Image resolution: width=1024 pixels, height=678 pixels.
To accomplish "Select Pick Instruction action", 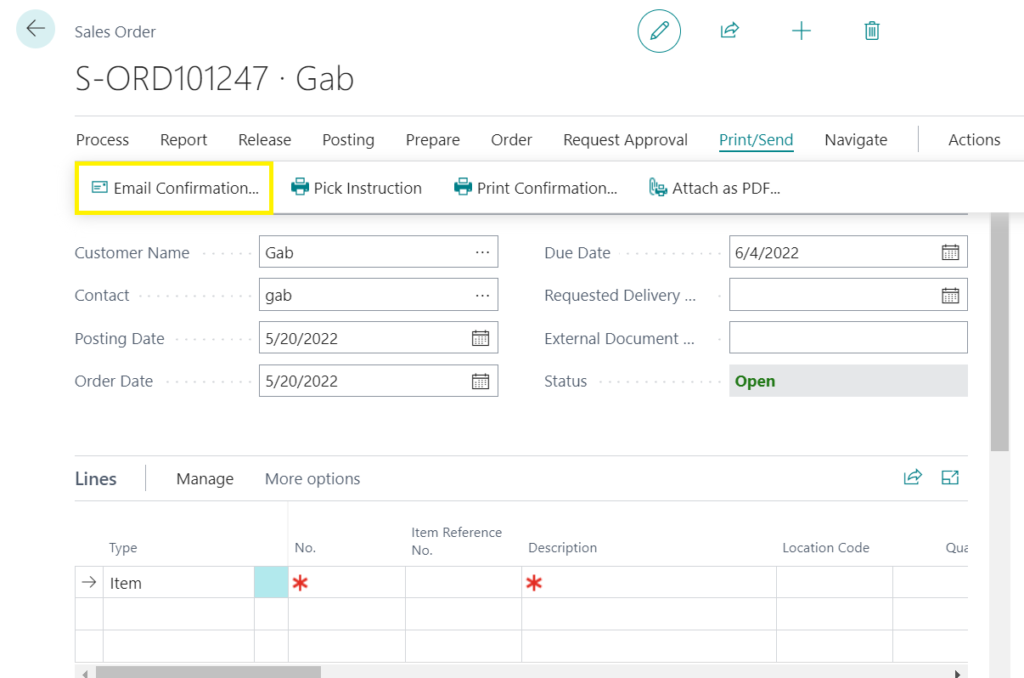I will pos(356,188).
